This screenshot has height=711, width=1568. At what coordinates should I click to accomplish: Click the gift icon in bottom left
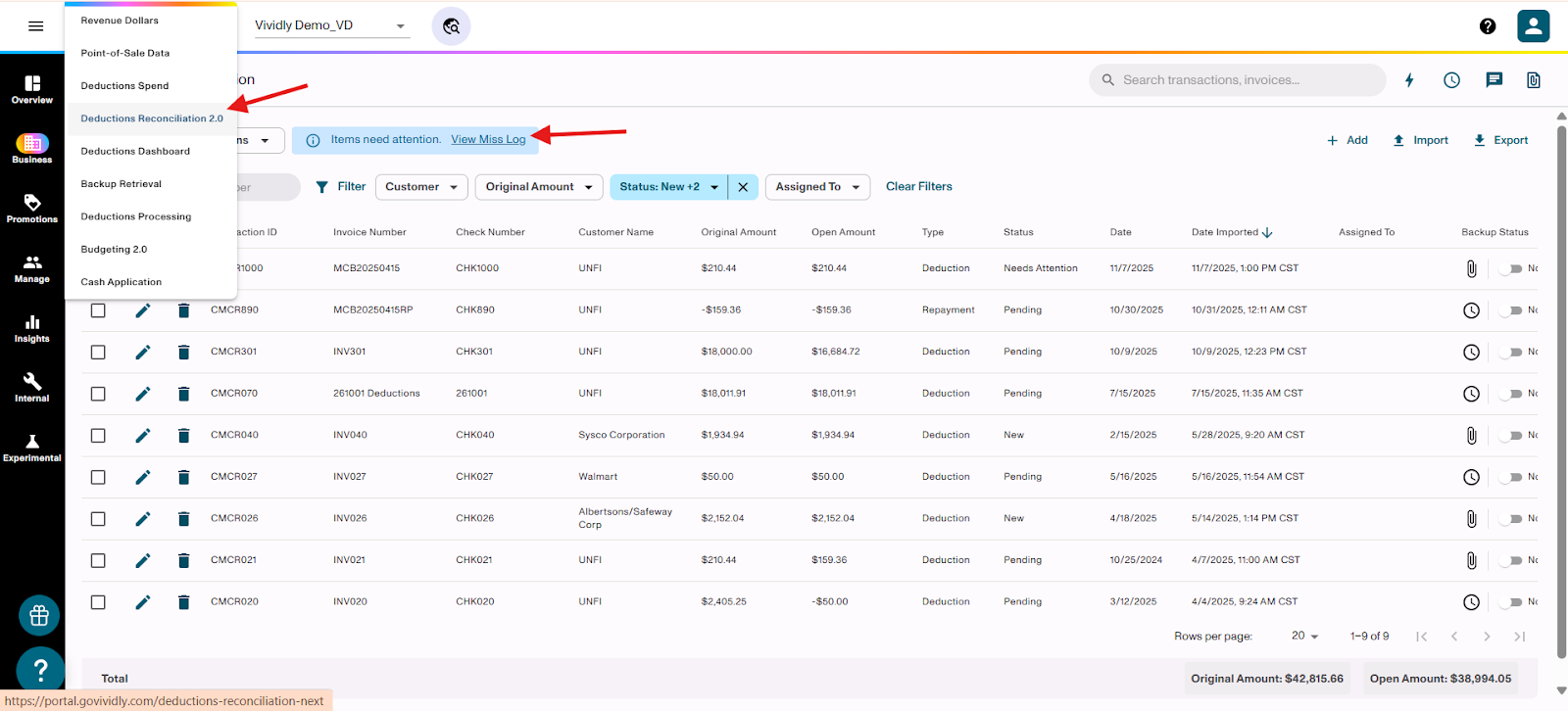click(x=39, y=616)
